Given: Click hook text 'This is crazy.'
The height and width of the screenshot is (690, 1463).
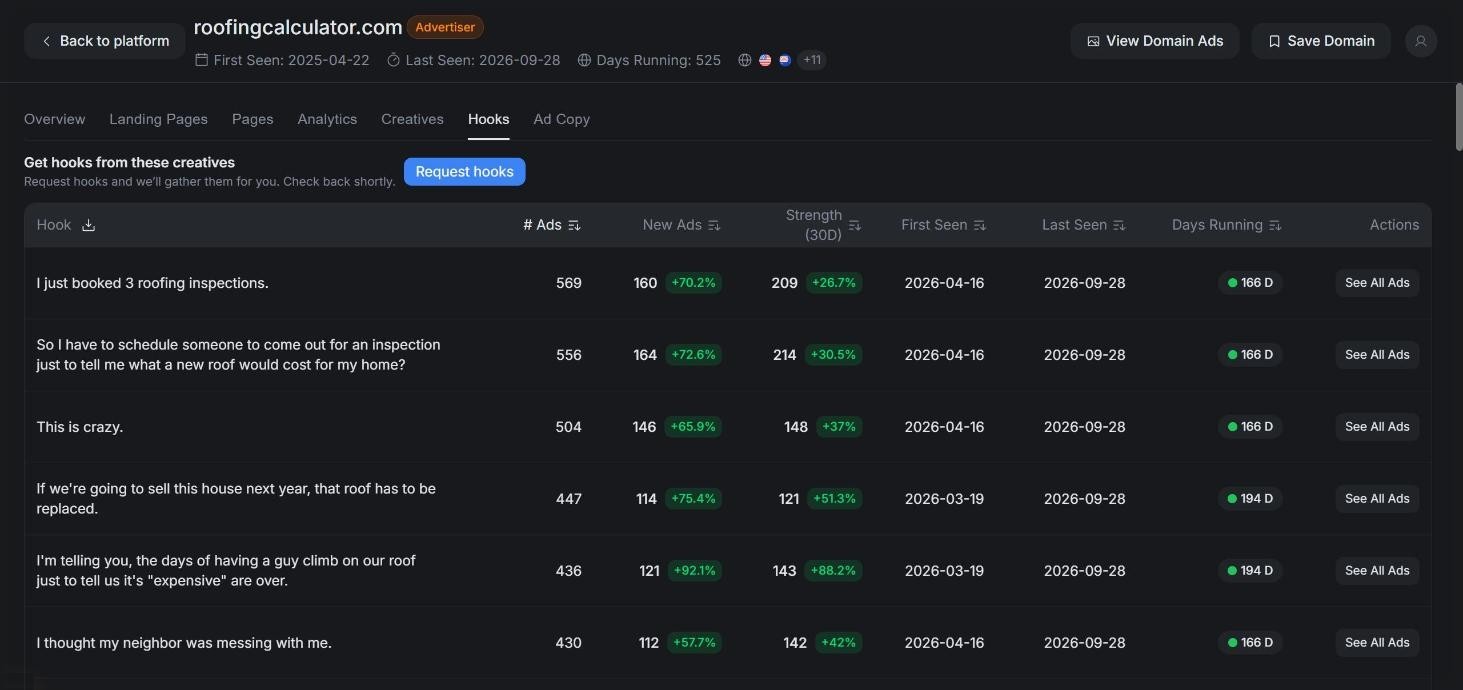Looking at the screenshot, I should 80,427.
